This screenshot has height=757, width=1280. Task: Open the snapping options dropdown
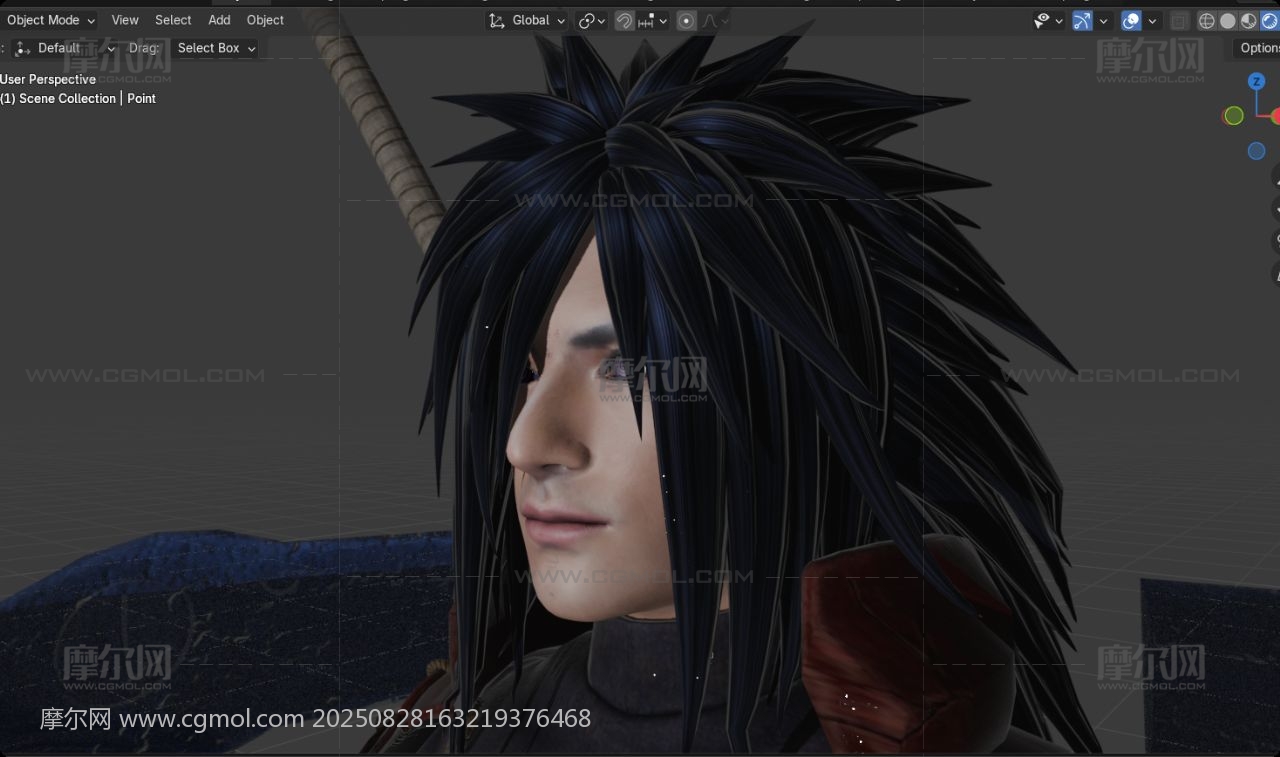(x=653, y=20)
